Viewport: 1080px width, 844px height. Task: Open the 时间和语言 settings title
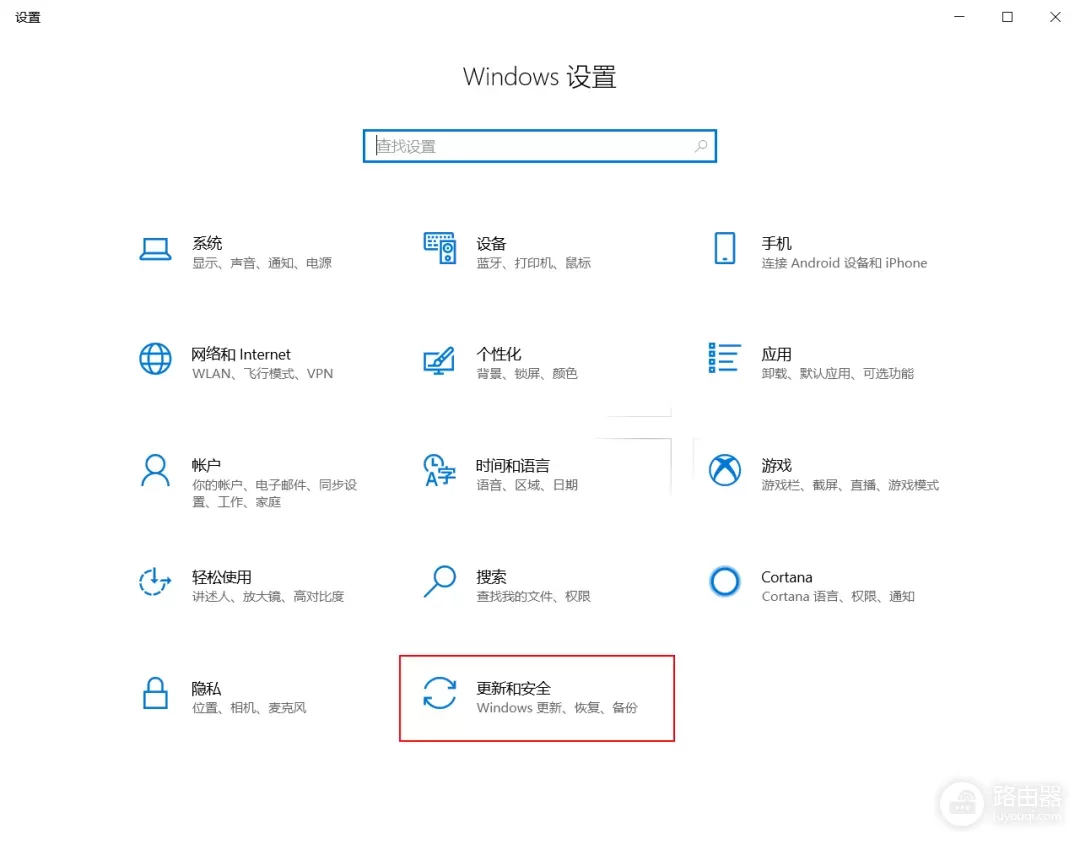coord(513,466)
